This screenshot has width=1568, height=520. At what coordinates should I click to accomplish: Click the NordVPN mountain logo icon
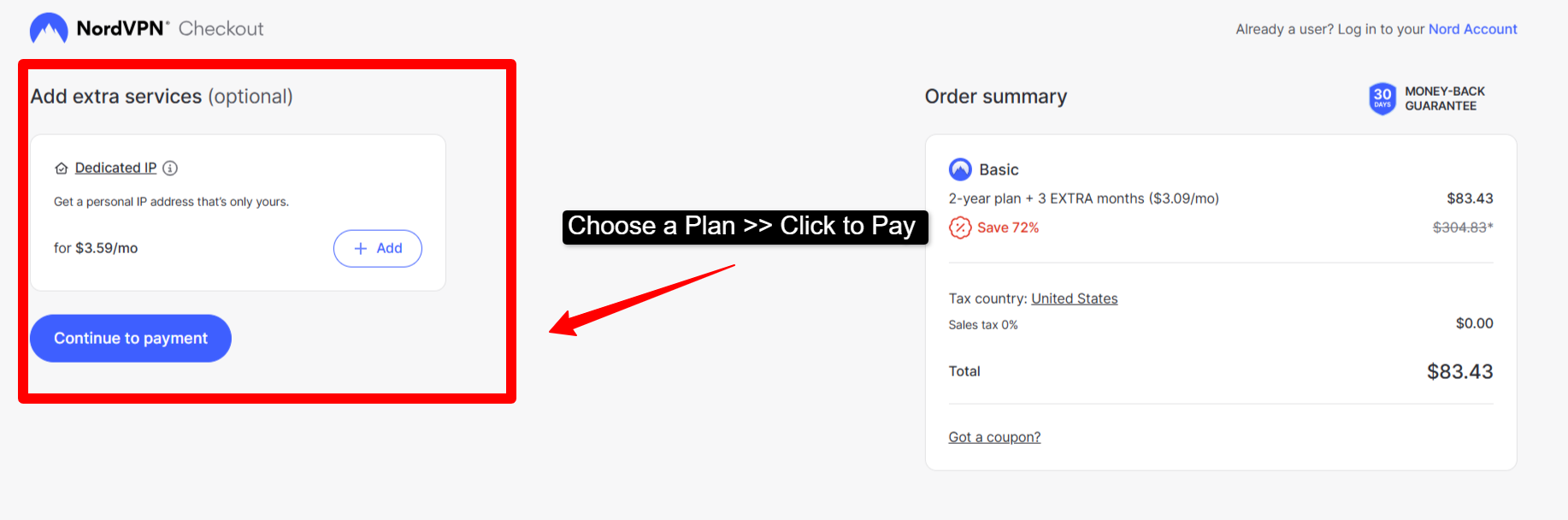(49, 28)
